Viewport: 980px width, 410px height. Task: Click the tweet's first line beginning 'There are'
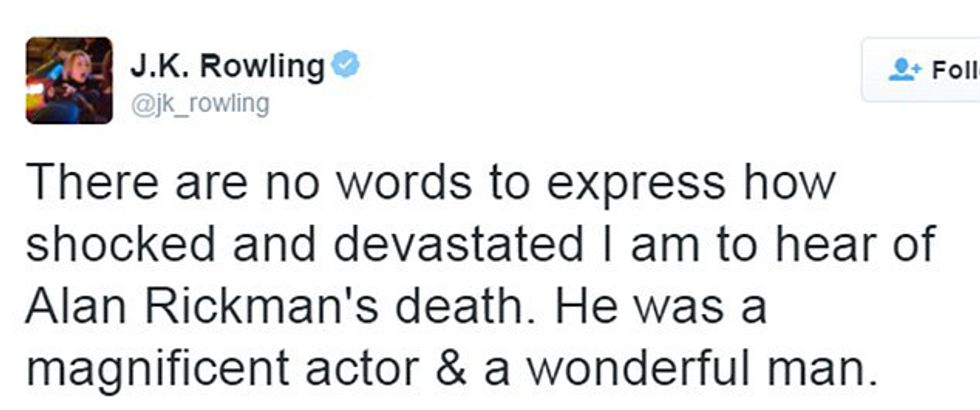tap(430, 185)
